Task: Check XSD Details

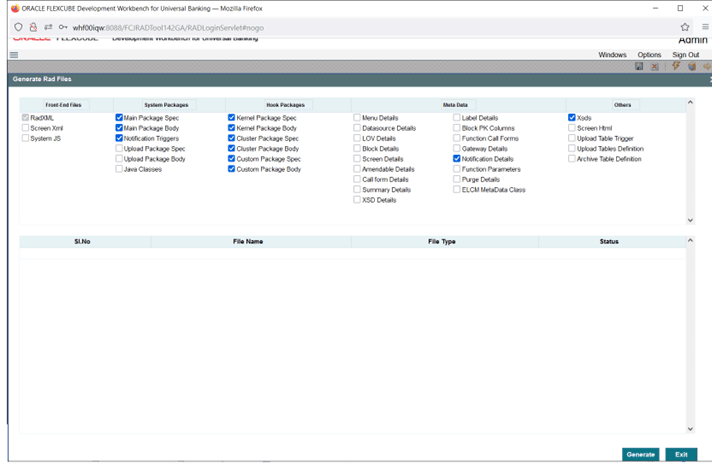Action: tap(357, 200)
